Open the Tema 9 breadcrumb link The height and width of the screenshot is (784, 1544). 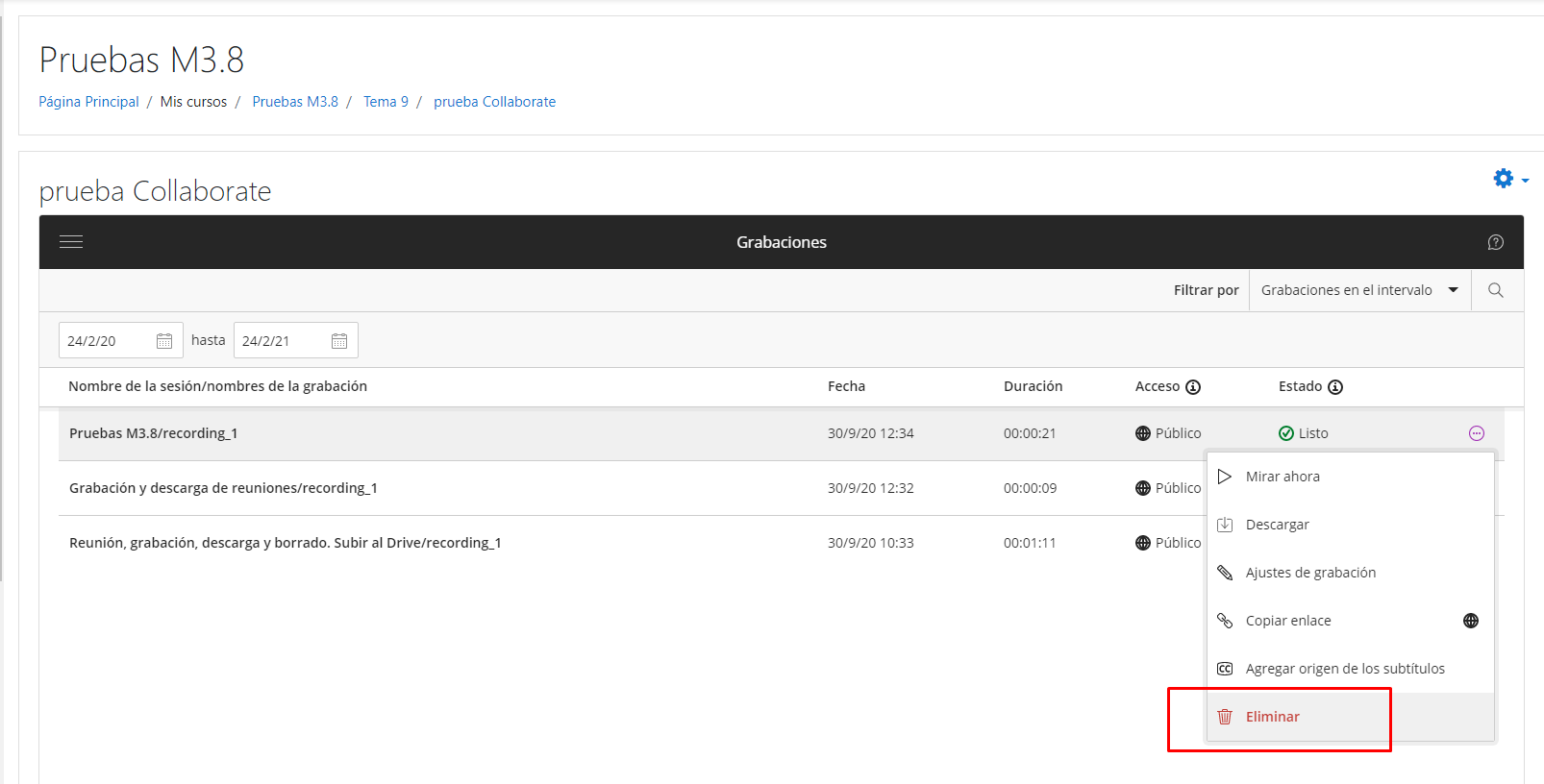coord(386,102)
